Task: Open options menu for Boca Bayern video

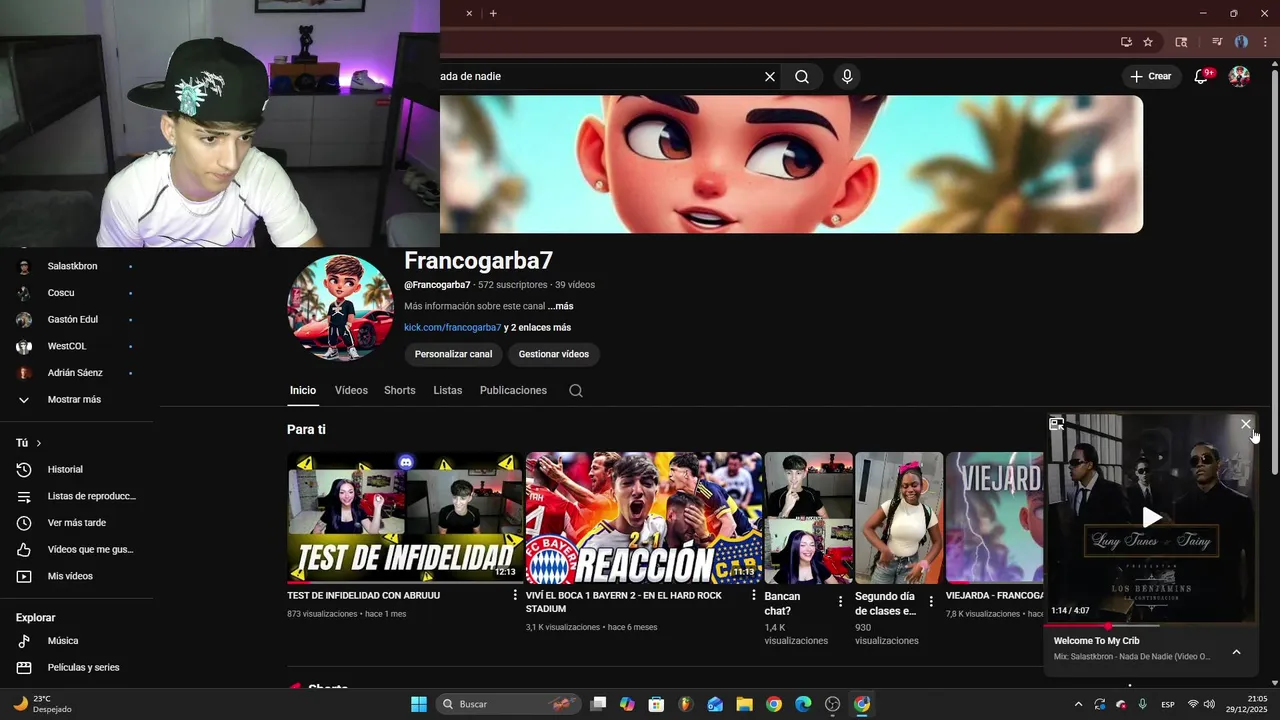Action: (x=754, y=595)
